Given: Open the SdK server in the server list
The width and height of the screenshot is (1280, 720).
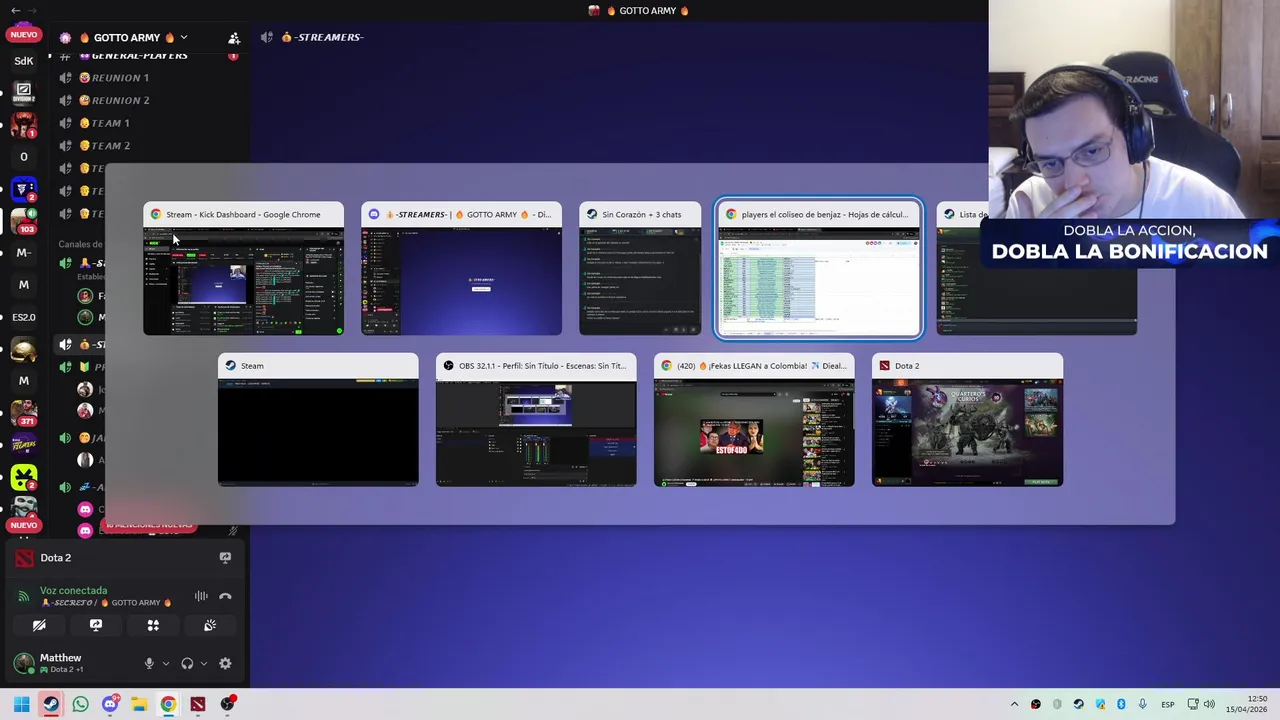Looking at the screenshot, I should [x=24, y=61].
